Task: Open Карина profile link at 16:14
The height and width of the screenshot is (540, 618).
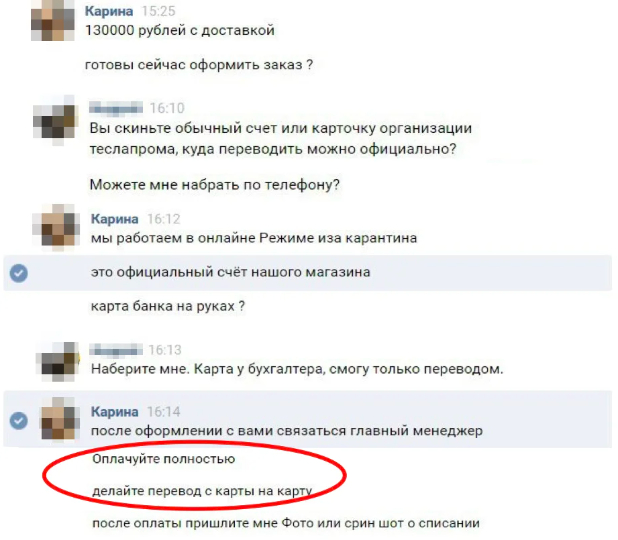Action: (x=115, y=412)
